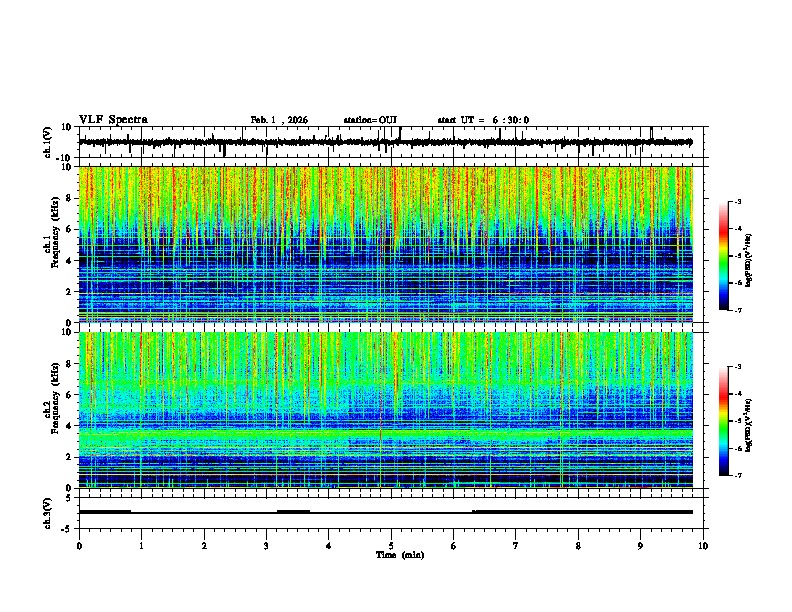The height and width of the screenshot is (612, 792).
Task: Click the "-3" label on ch.1 color scale
Action: coord(737,201)
